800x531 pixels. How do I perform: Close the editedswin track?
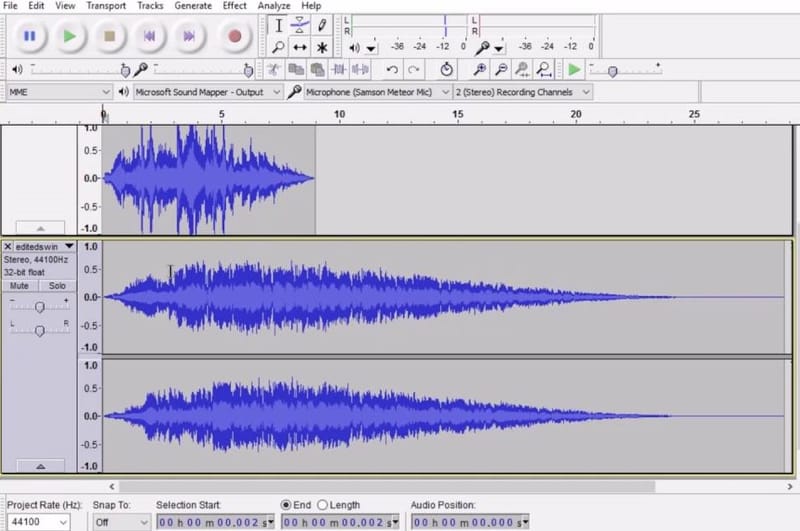[x=8, y=246]
